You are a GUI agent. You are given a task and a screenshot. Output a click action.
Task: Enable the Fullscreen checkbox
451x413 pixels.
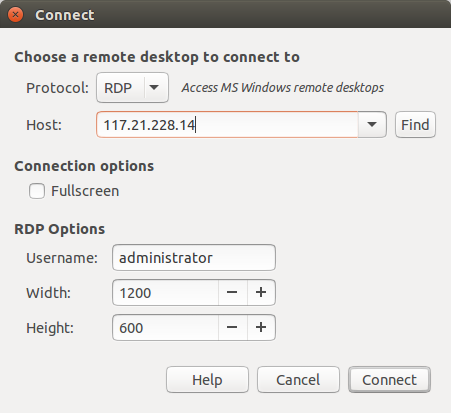(37, 191)
